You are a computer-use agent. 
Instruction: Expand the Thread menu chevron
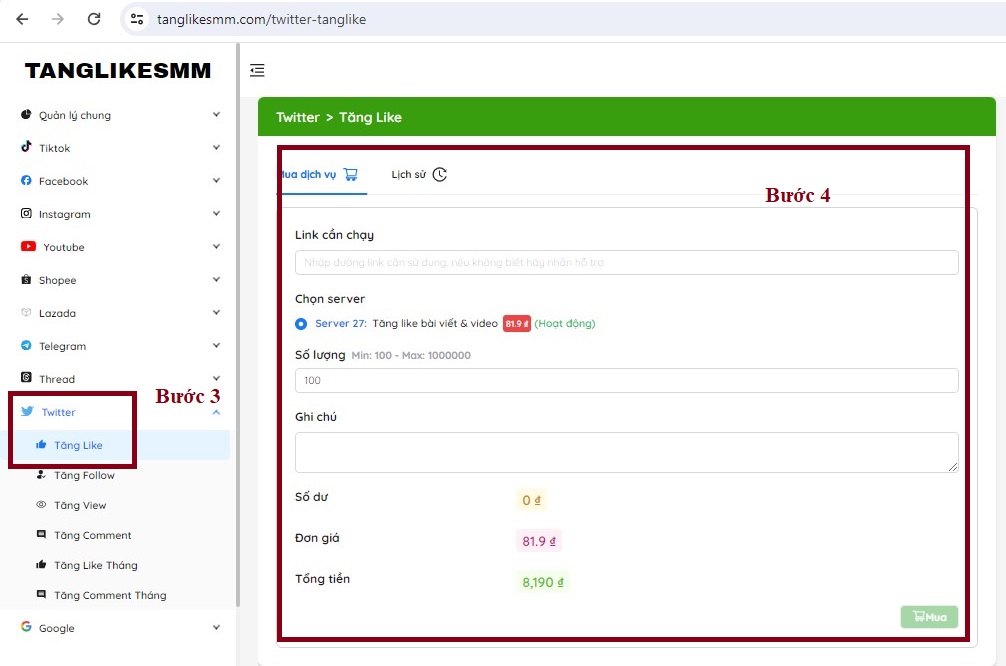click(x=216, y=379)
